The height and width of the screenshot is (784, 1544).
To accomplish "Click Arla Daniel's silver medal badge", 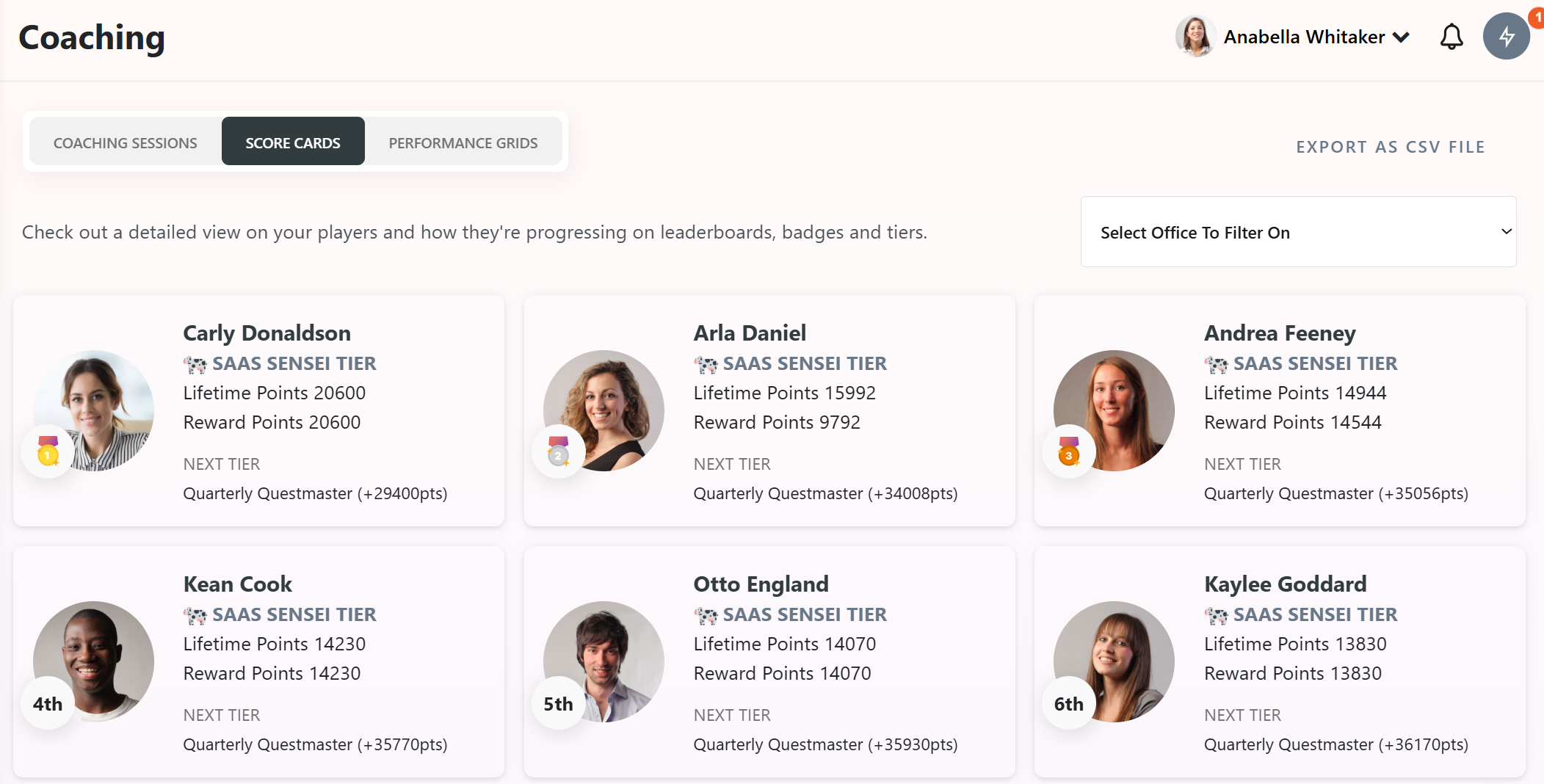I will tap(558, 451).
